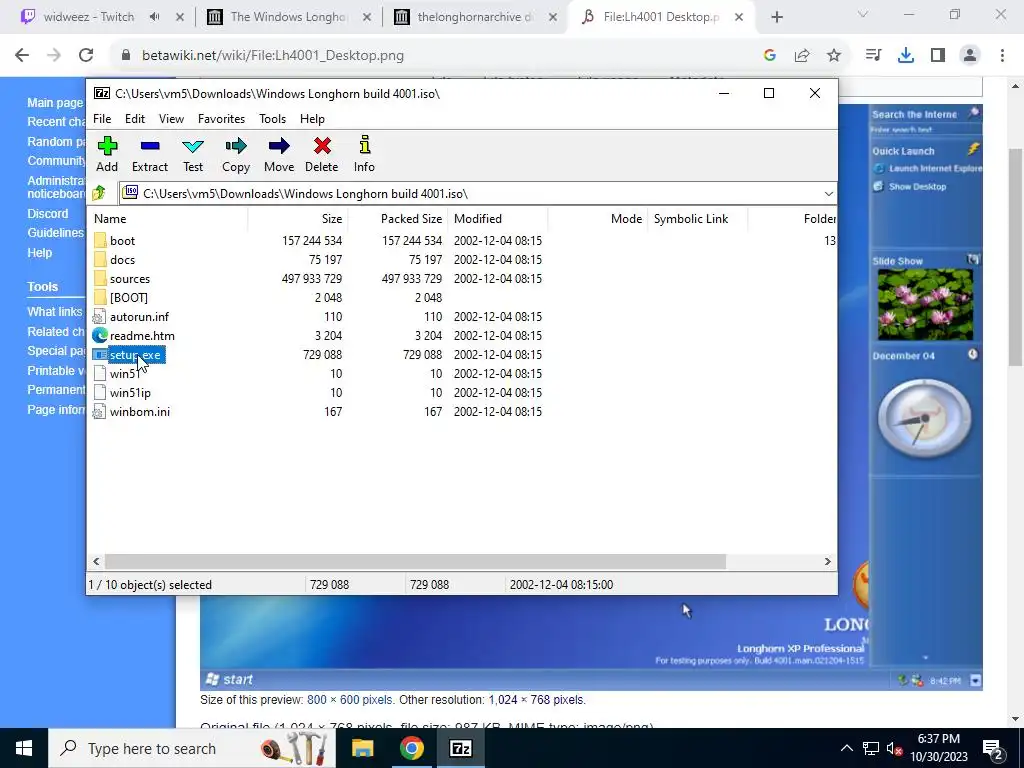This screenshot has width=1024, height=768.
Task: Click the 7-Zip address path field
Action: [478, 194]
